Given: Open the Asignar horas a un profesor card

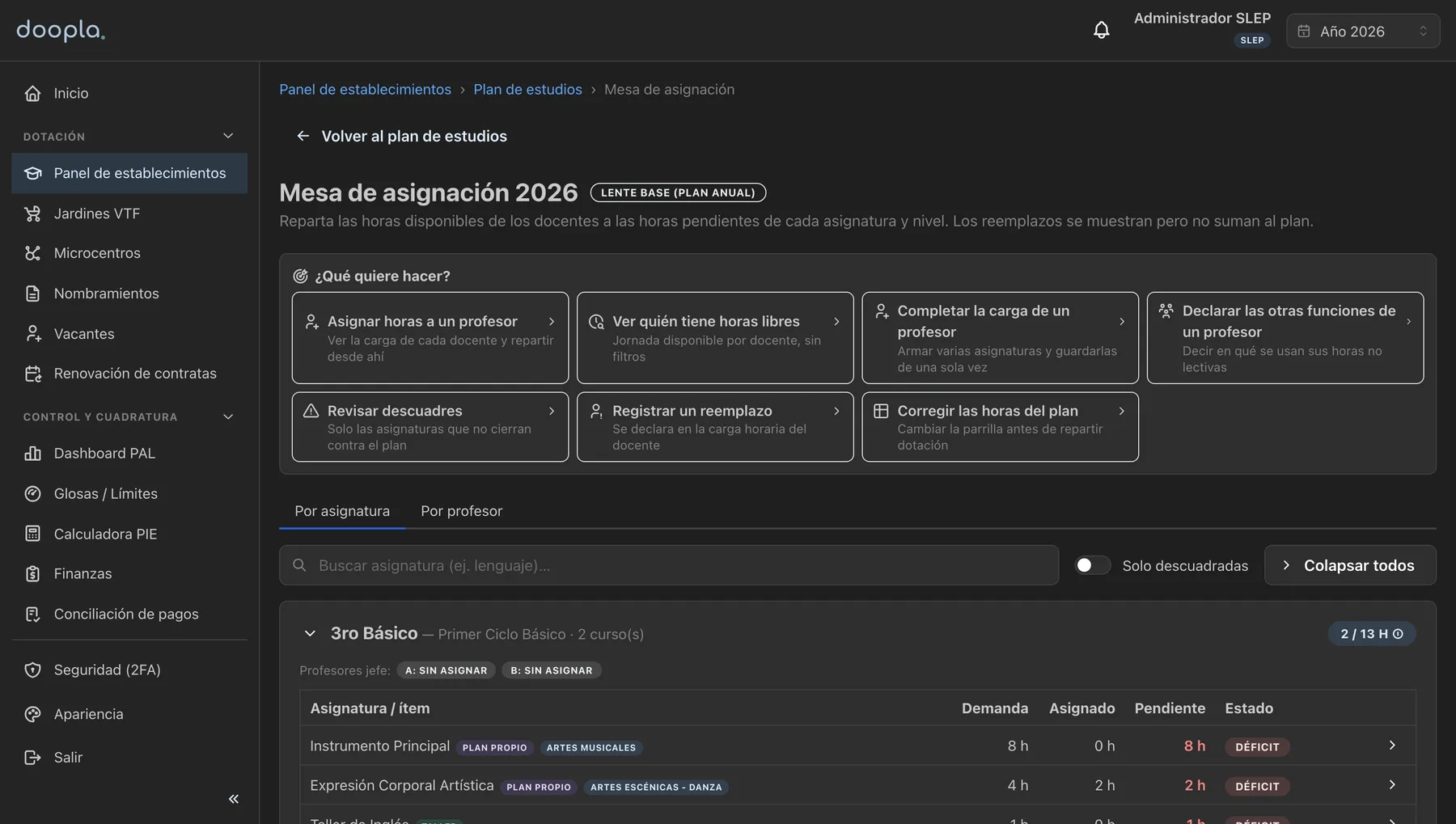Looking at the screenshot, I should pos(430,338).
